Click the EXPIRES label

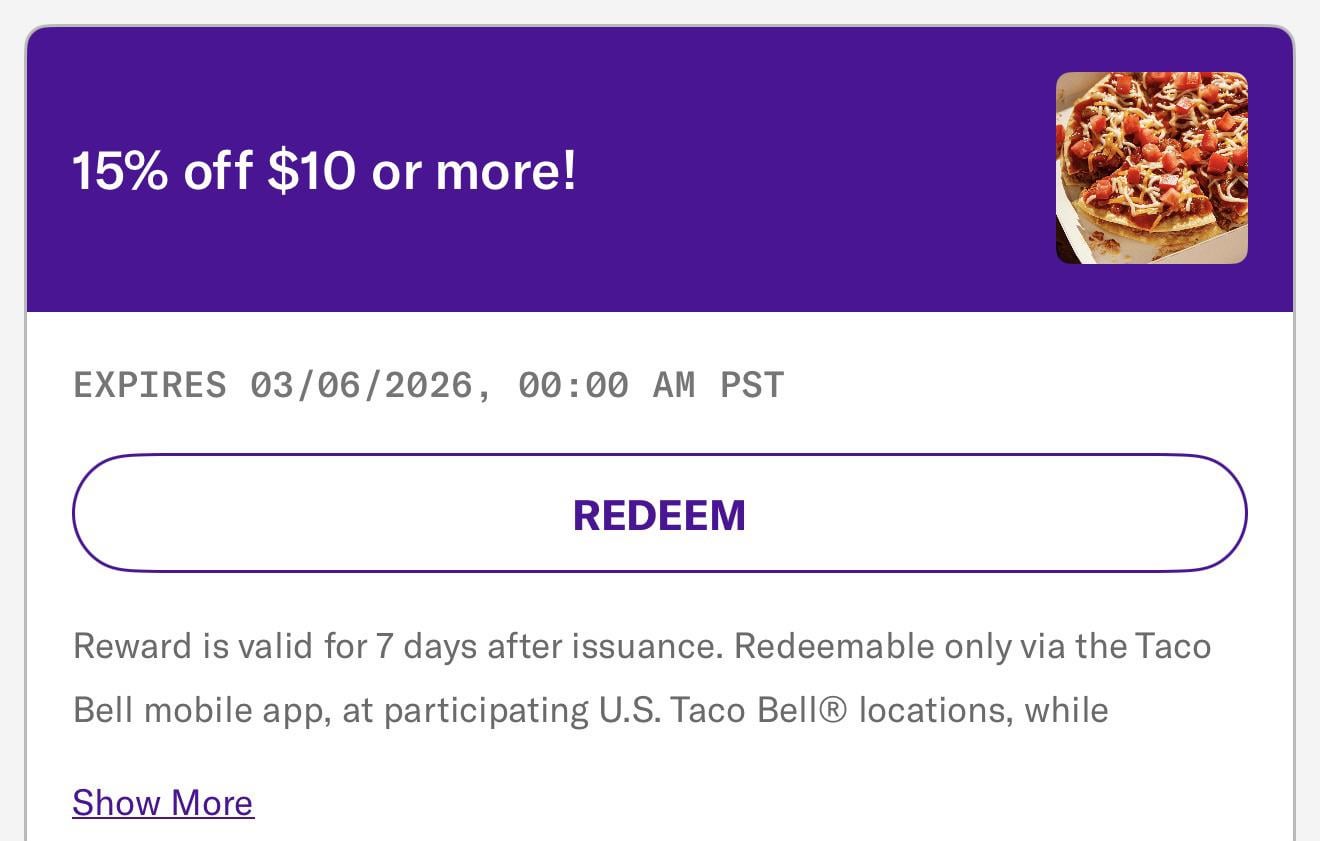coord(150,385)
